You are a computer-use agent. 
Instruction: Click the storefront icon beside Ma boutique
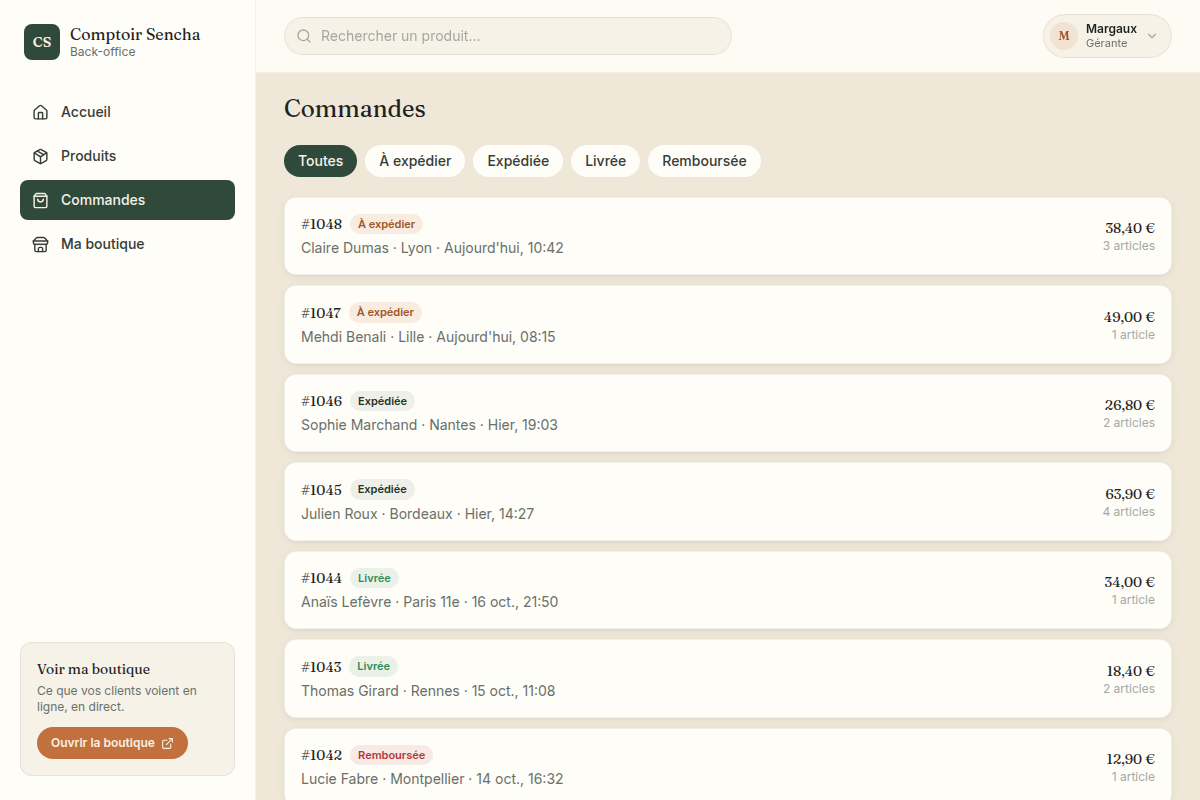pyautogui.click(x=40, y=244)
